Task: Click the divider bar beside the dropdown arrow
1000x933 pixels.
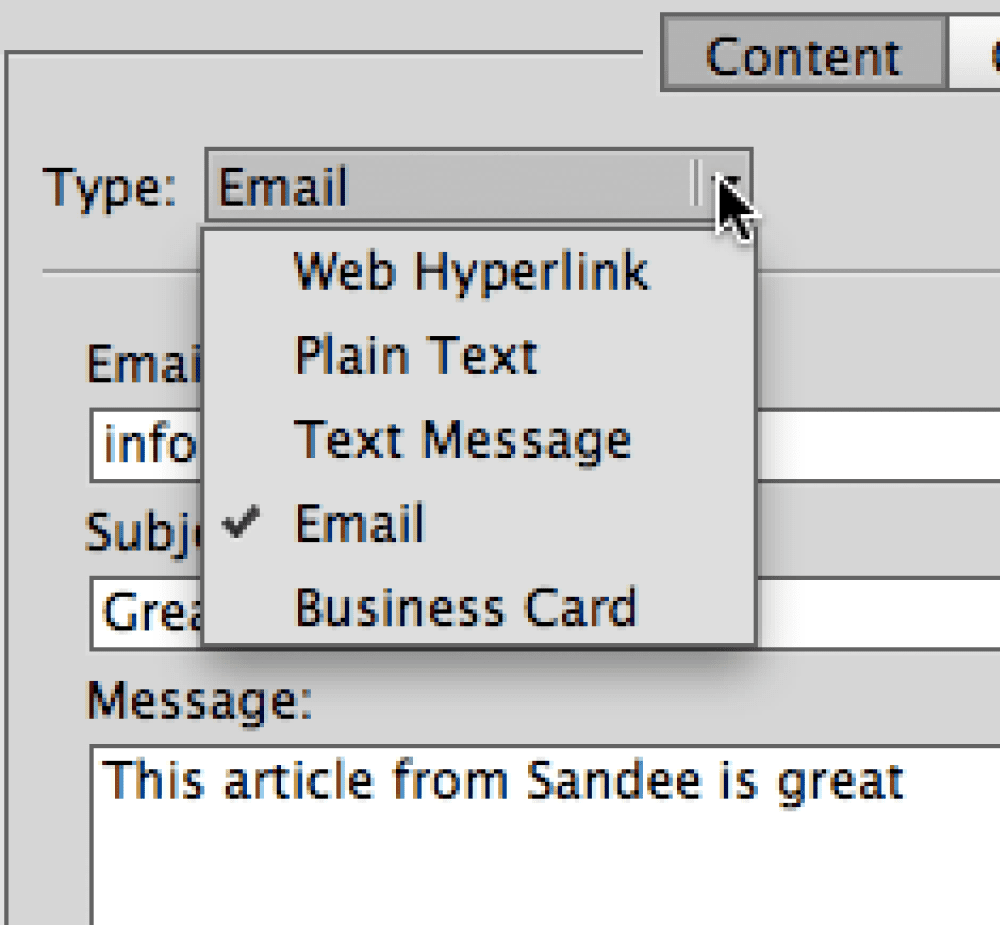Action: 696,183
